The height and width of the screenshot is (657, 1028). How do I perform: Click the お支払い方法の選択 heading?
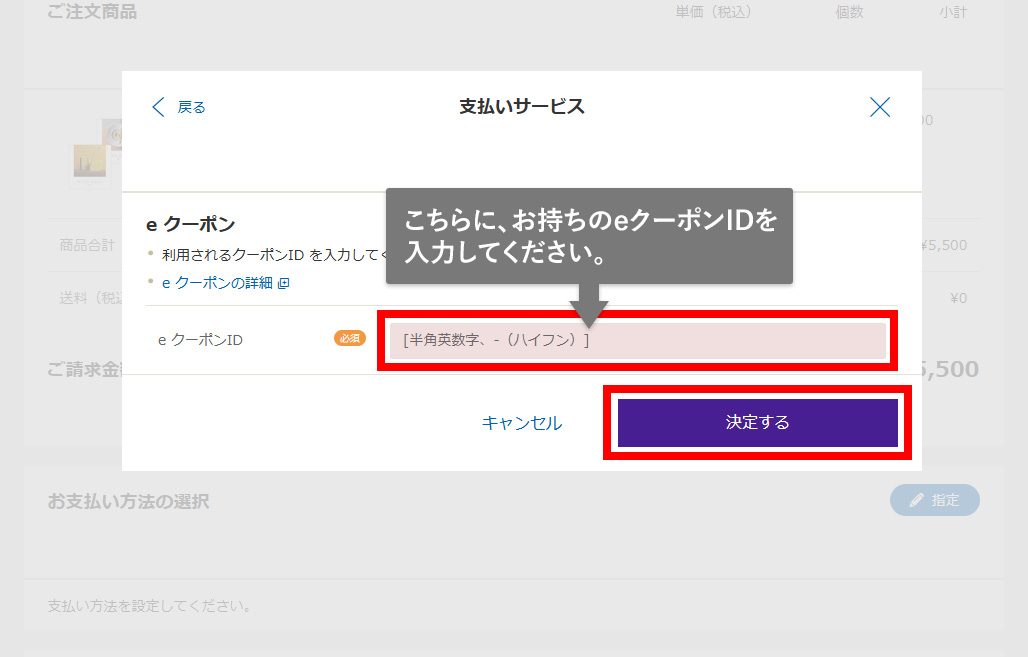(x=128, y=502)
